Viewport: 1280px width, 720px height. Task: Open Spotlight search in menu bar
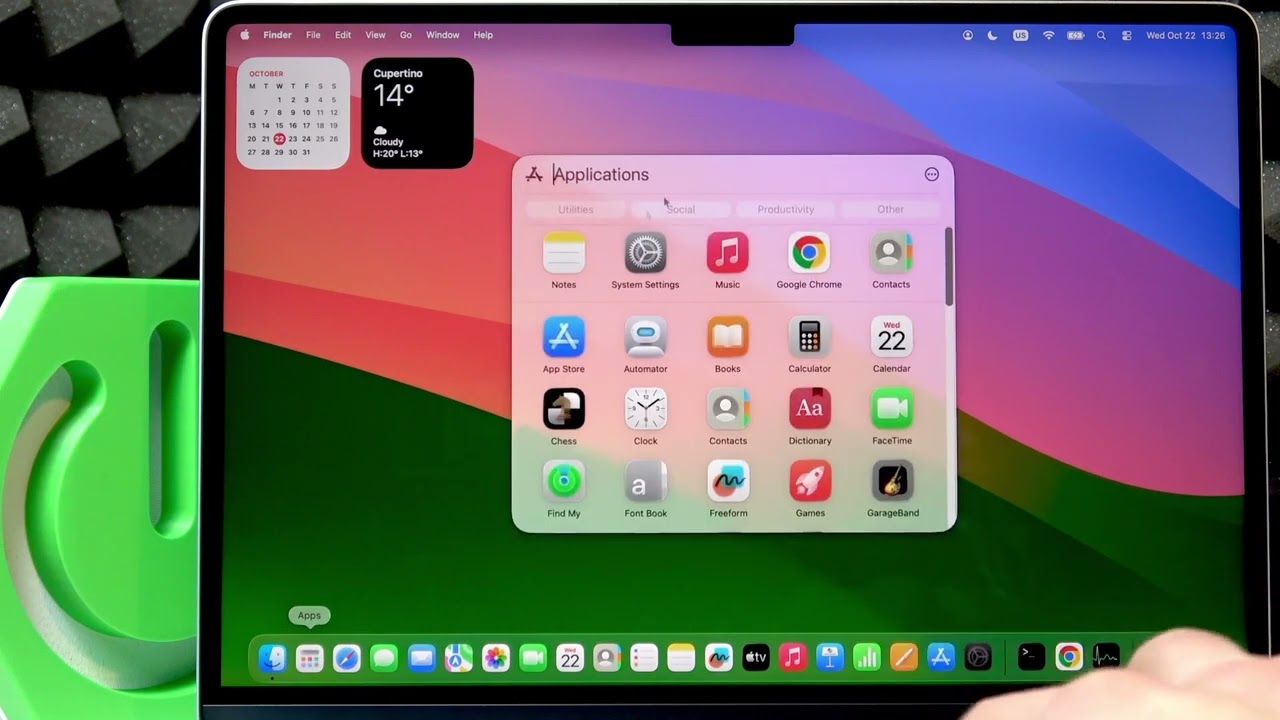point(1101,35)
